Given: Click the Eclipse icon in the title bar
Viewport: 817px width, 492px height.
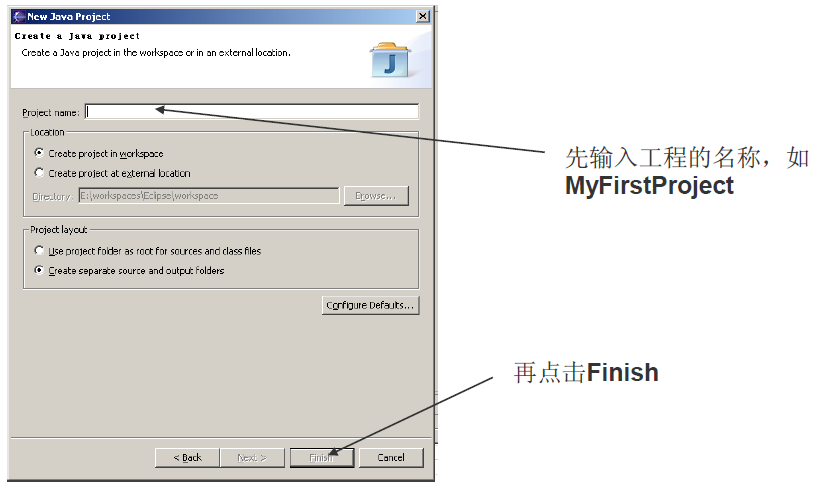Looking at the screenshot, I should 19,16.
